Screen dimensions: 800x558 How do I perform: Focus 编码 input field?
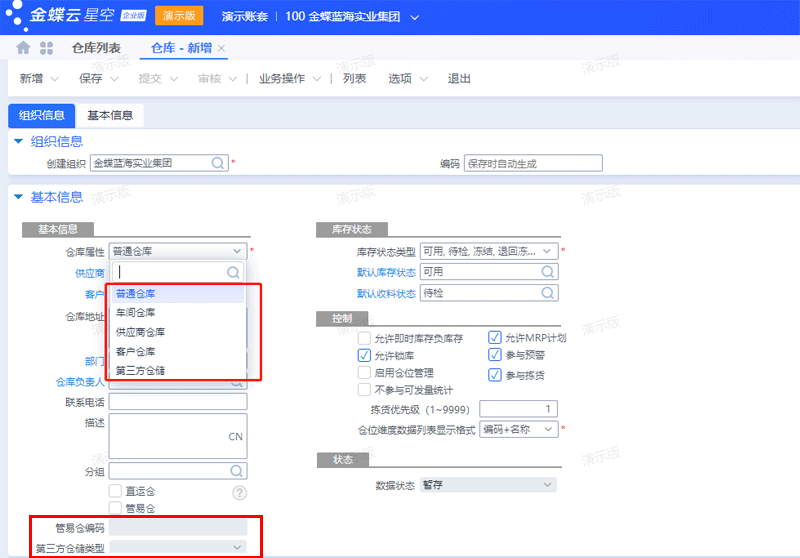(x=533, y=163)
